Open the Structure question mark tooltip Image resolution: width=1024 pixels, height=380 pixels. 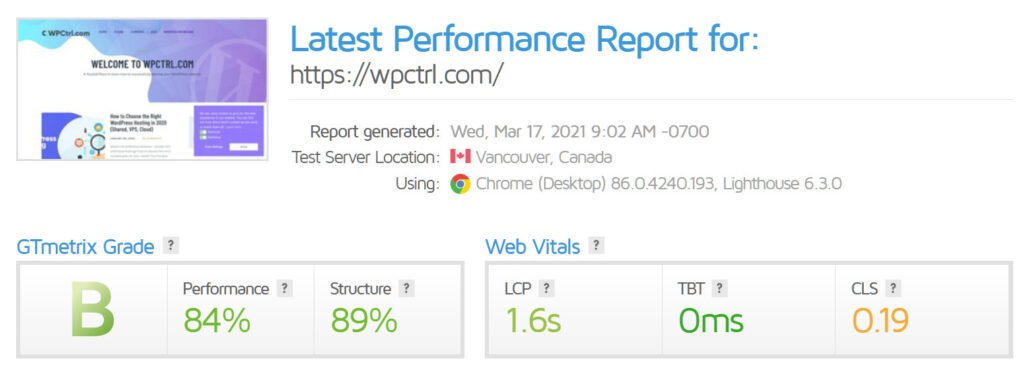pyautogui.click(x=406, y=289)
